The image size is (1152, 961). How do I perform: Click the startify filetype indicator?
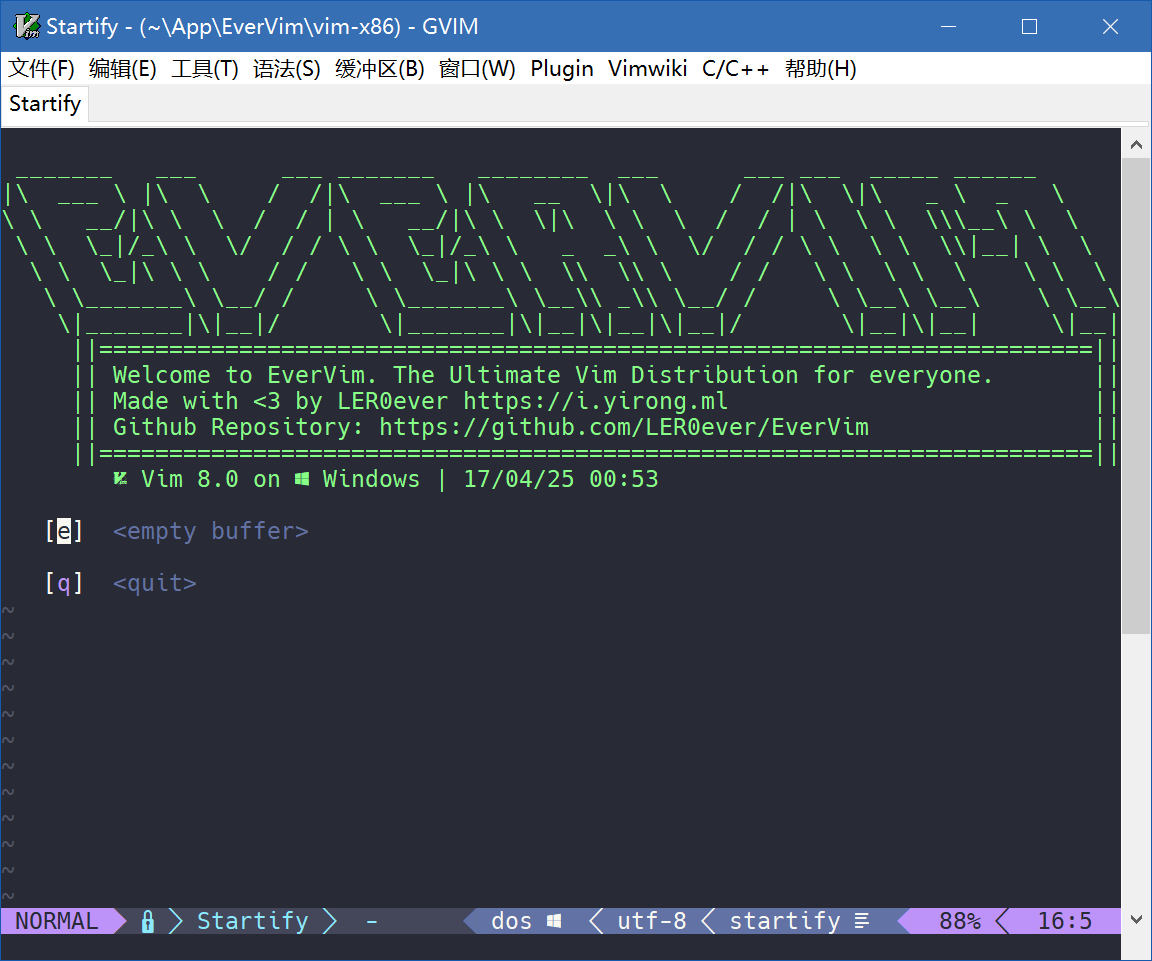(785, 921)
